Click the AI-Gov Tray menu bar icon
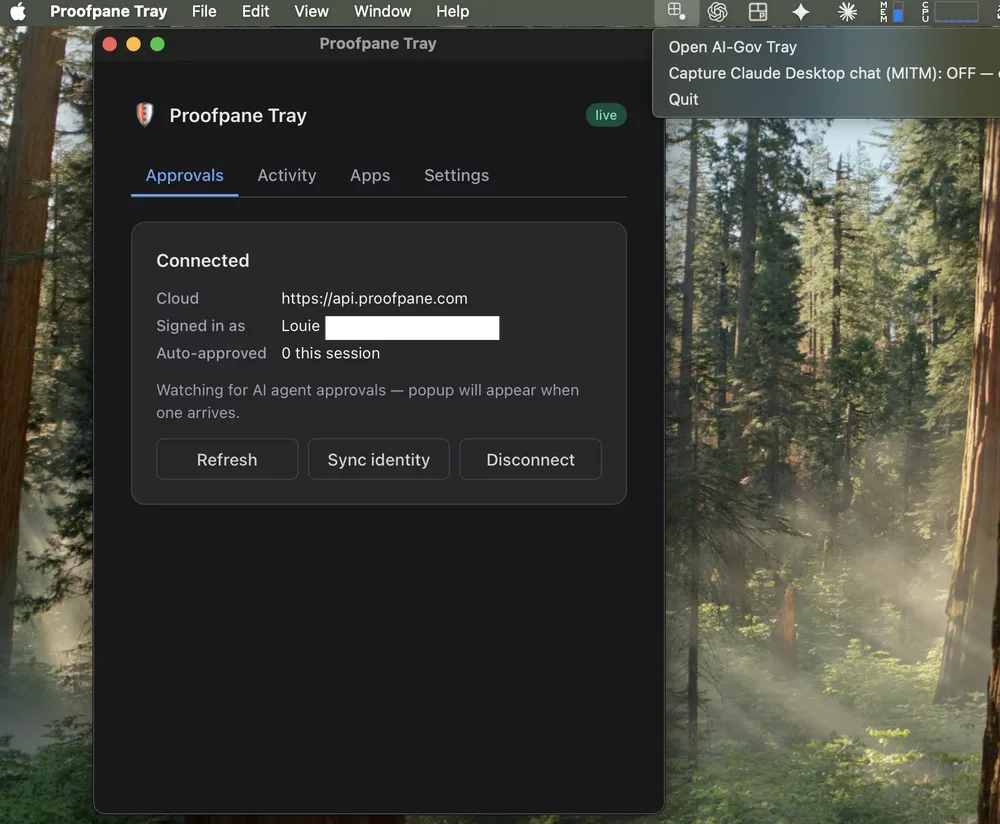 pos(676,11)
